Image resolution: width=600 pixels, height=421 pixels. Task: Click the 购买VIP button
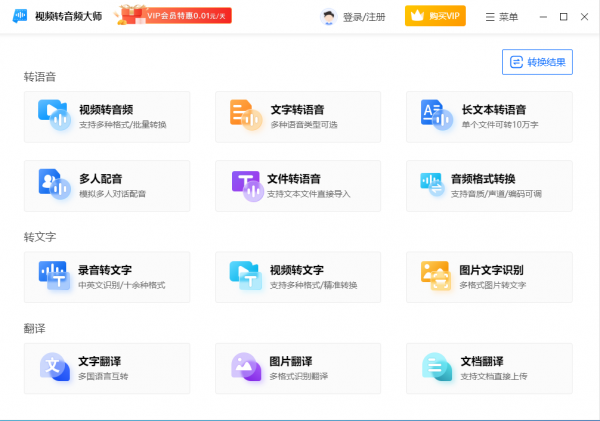pos(435,17)
